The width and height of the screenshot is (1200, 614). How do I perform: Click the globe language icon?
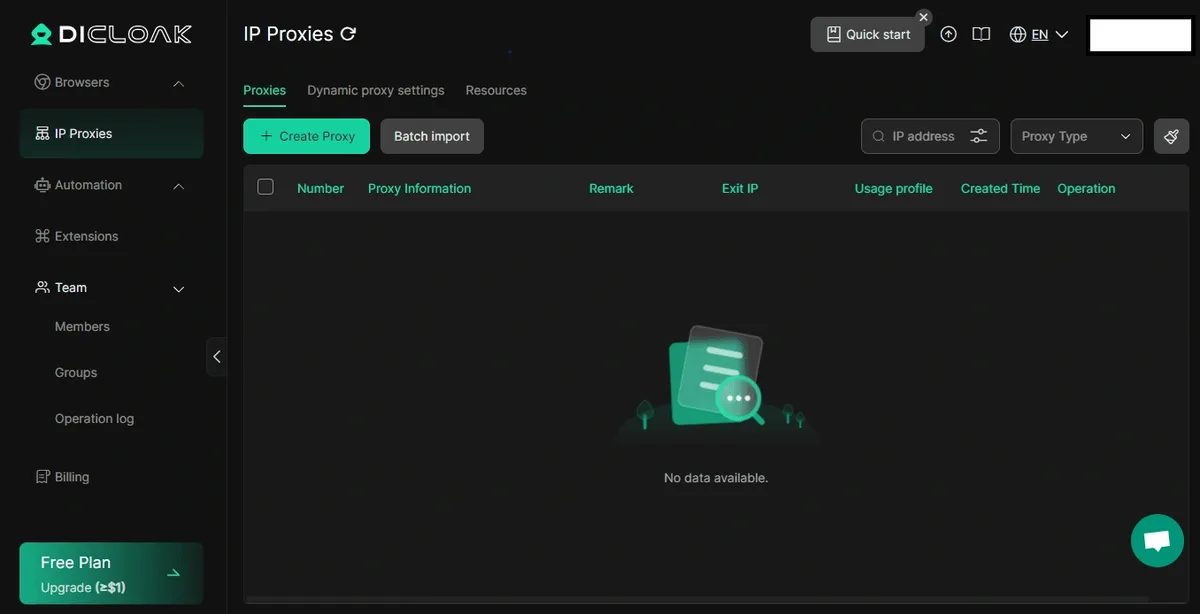coord(1018,34)
